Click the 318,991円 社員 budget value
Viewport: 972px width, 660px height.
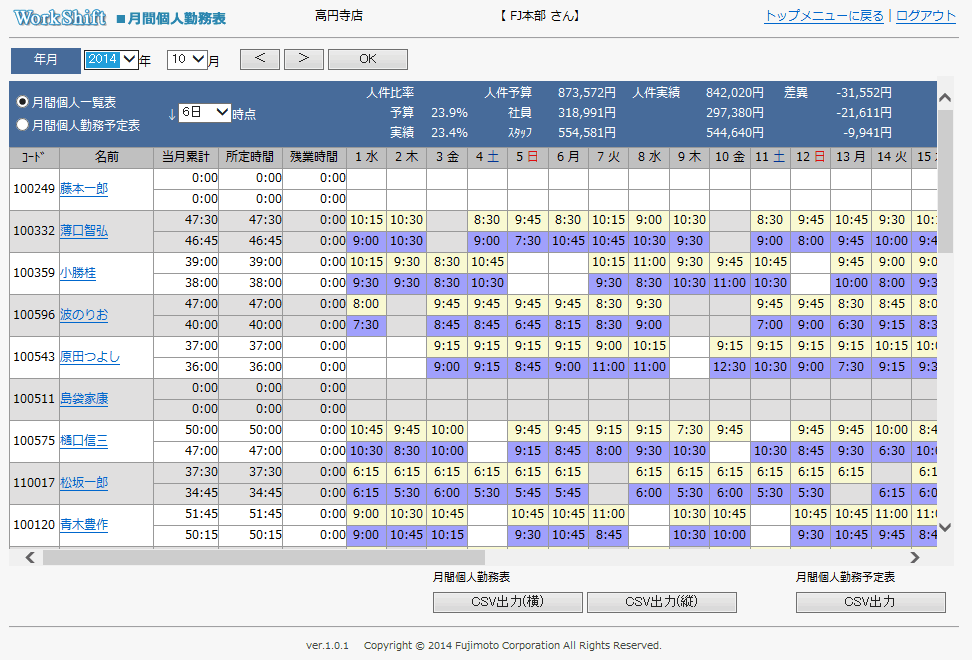point(586,112)
